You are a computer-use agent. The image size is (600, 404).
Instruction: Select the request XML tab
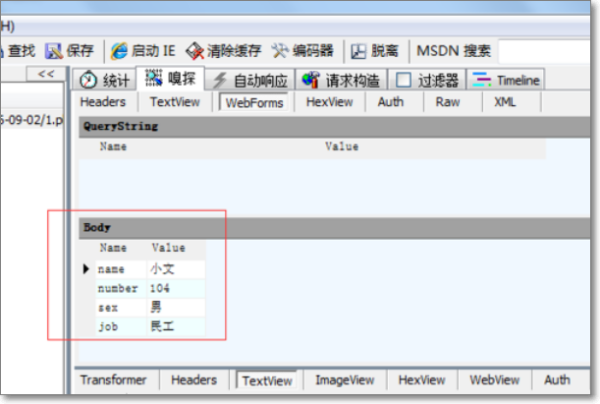coord(505,102)
